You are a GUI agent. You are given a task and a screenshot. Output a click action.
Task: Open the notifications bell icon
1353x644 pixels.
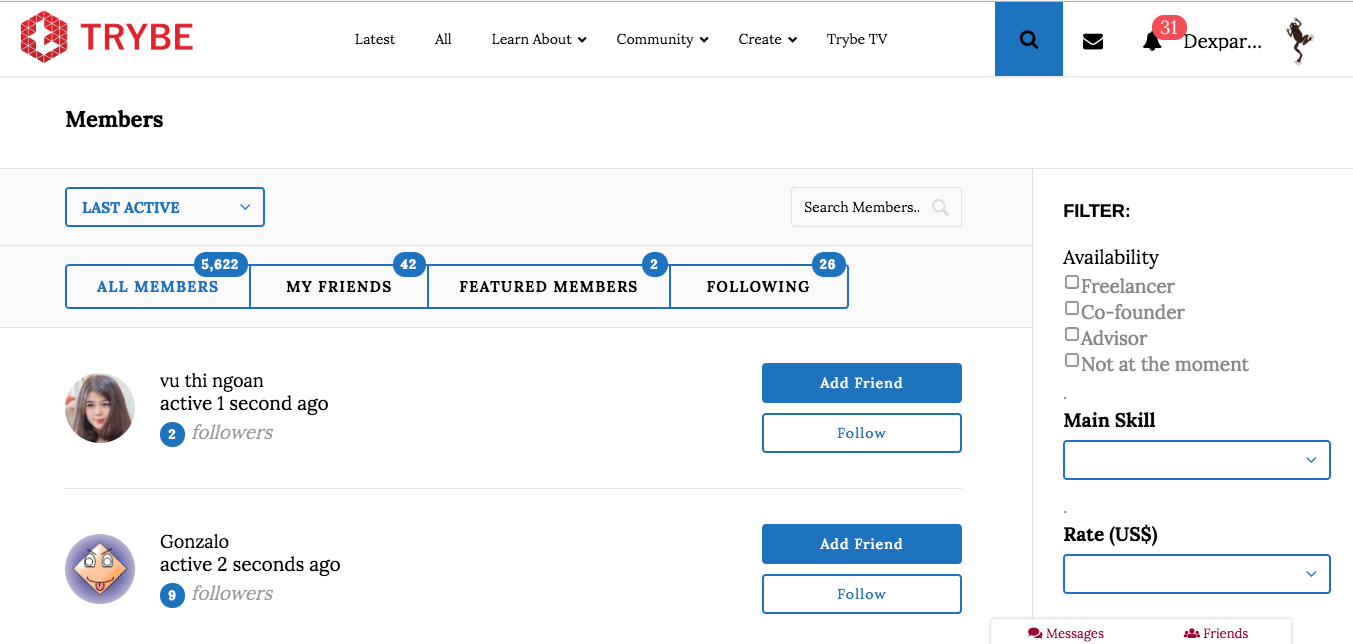pos(1152,41)
